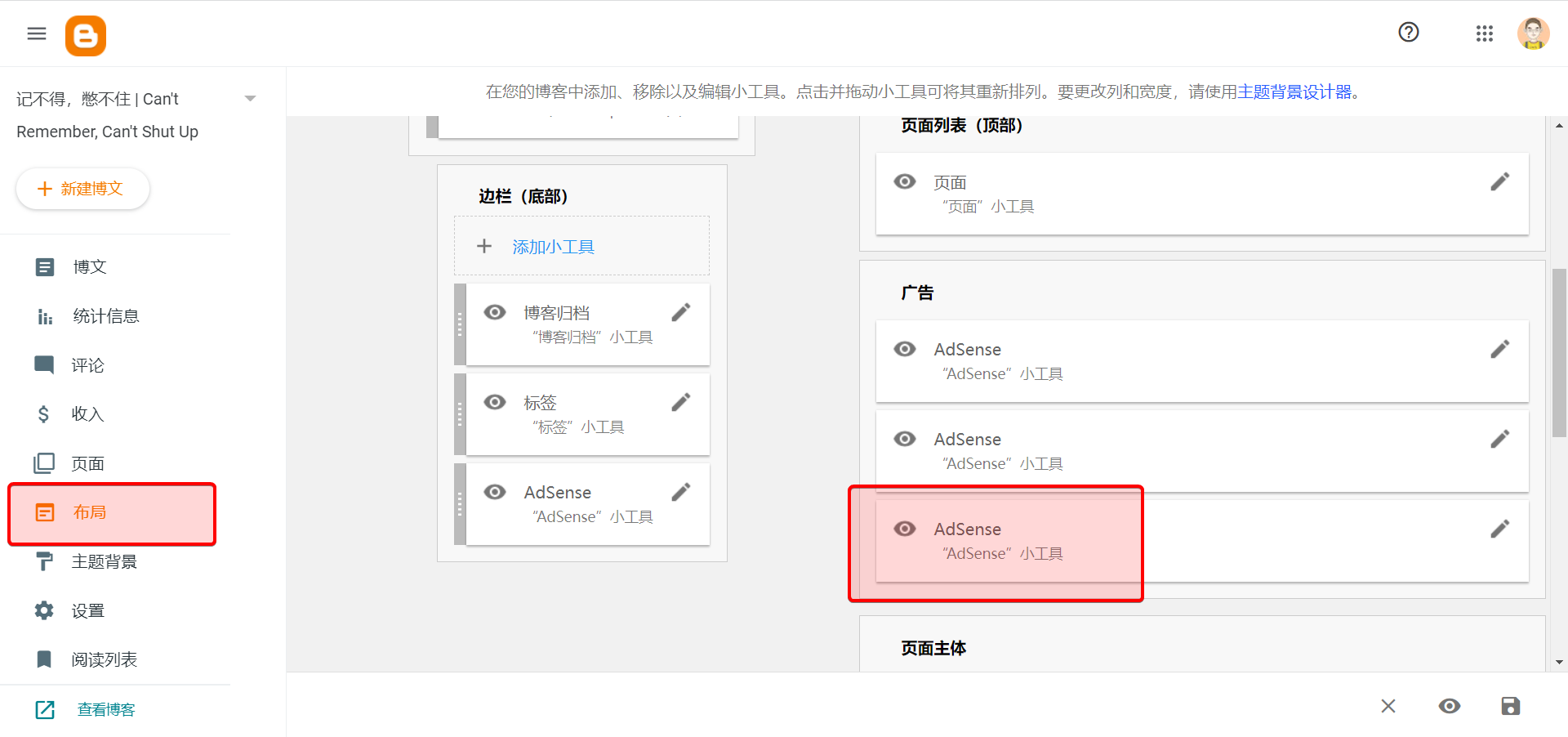Click 添加小工具 in the bottom sidebar section
The width and height of the screenshot is (1568, 737).
pyautogui.click(x=553, y=247)
